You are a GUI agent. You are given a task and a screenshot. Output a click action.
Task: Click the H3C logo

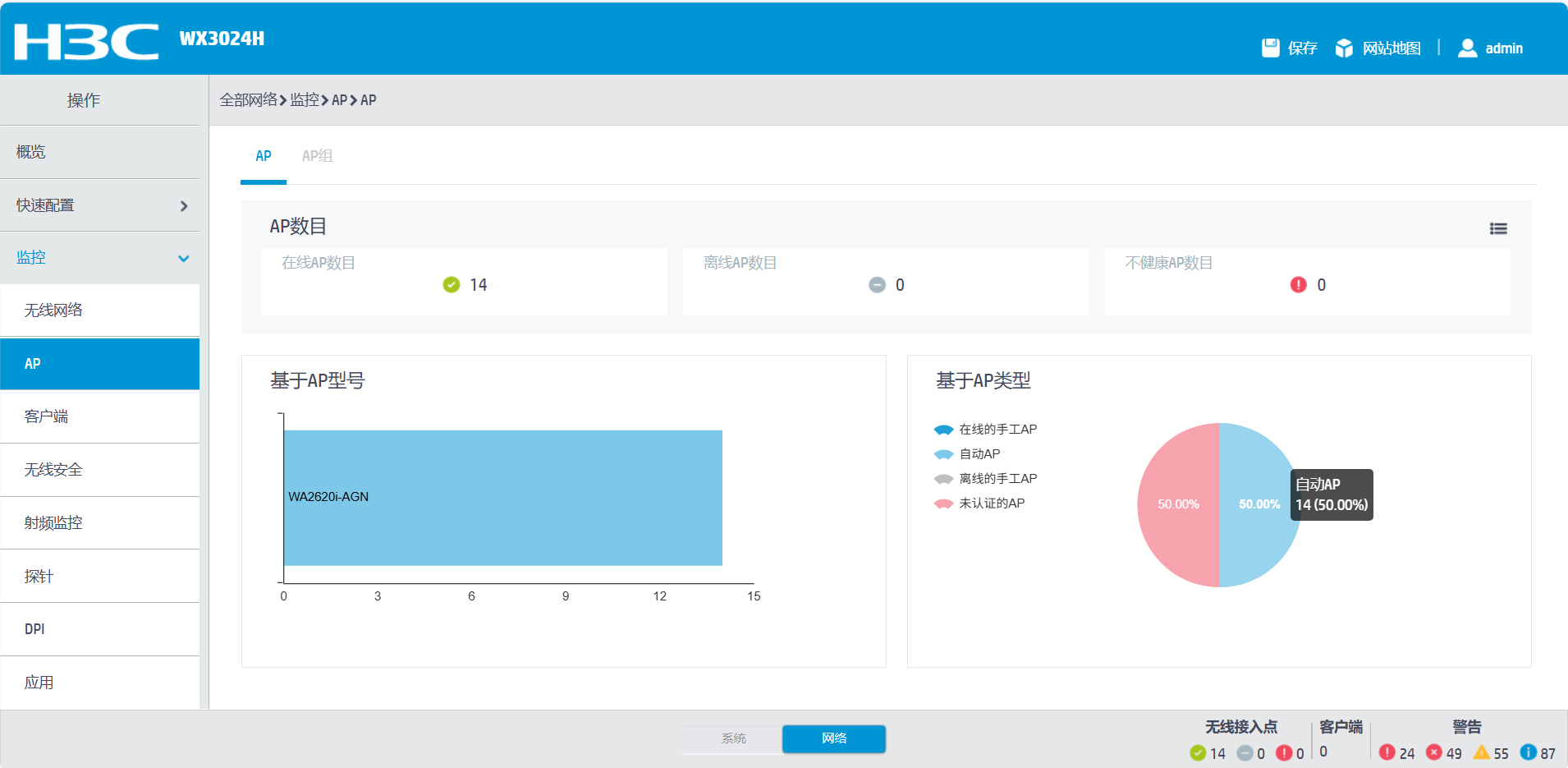click(x=87, y=41)
